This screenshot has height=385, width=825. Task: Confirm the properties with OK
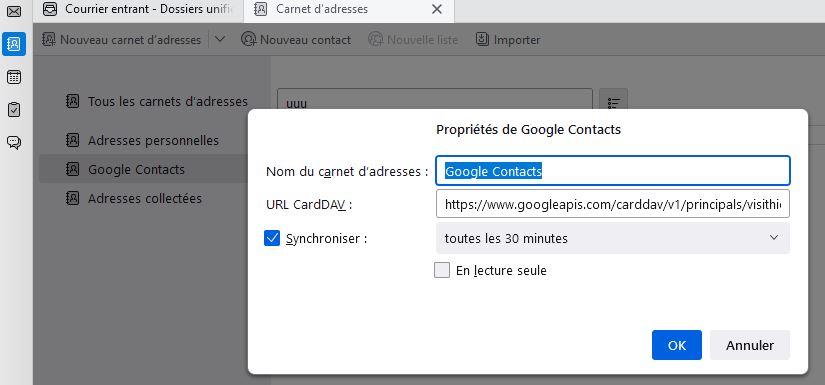(x=677, y=345)
